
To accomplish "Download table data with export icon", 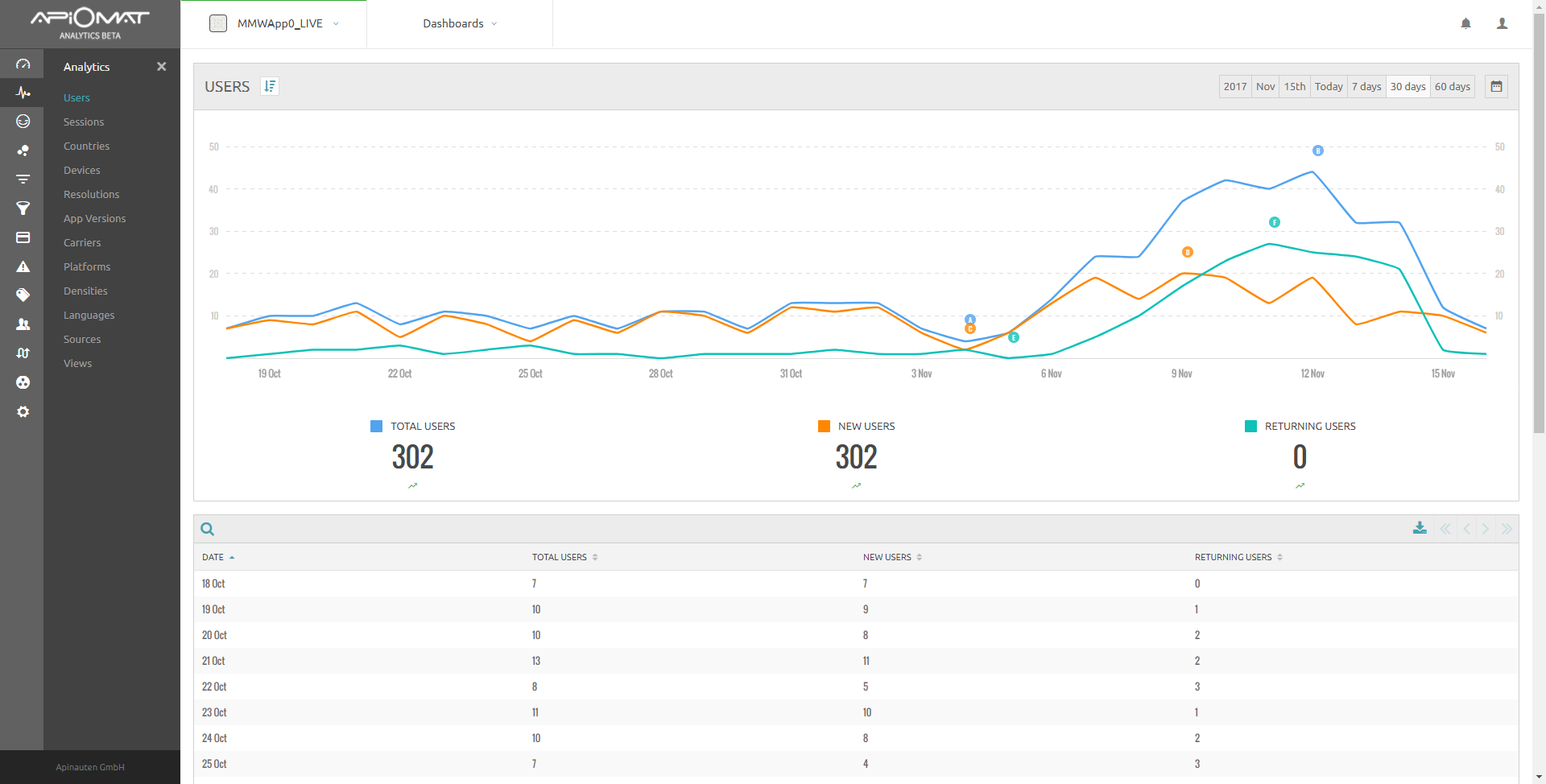I will [x=1420, y=528].
